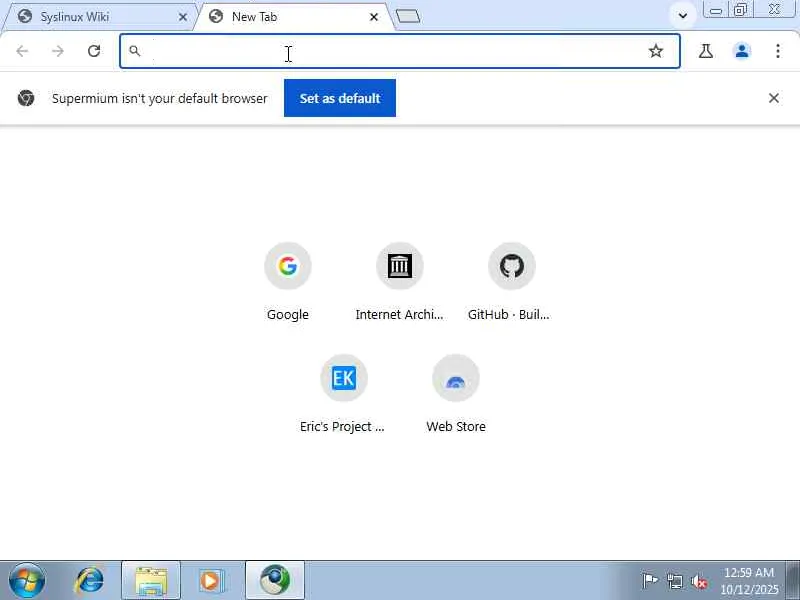Viewport: 800px width, 600px height.
Task: Click the Supermium logo in the infobar
Action: 26,98
